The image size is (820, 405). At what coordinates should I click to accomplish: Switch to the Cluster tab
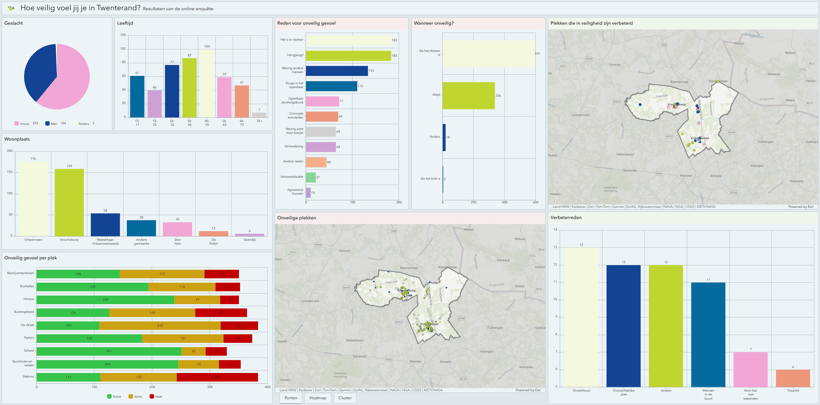[344, 398]
